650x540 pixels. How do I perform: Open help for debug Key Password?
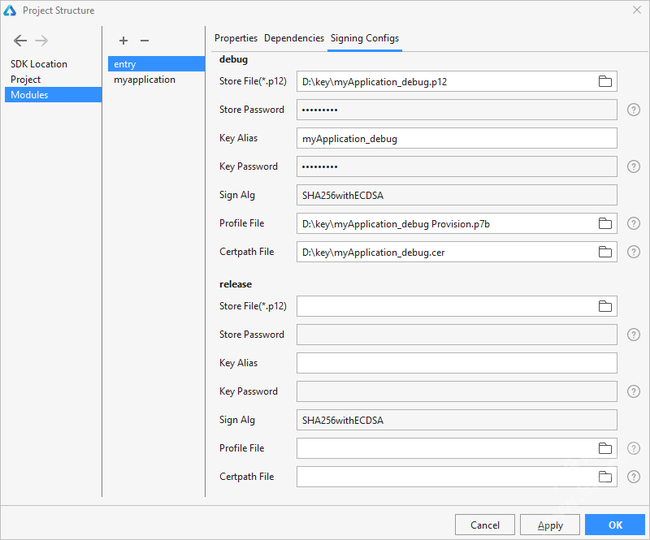click(633, 167)
